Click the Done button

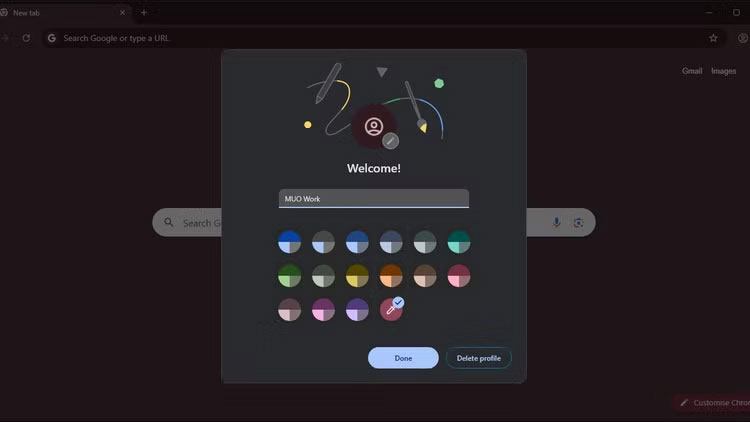point(403,358)
